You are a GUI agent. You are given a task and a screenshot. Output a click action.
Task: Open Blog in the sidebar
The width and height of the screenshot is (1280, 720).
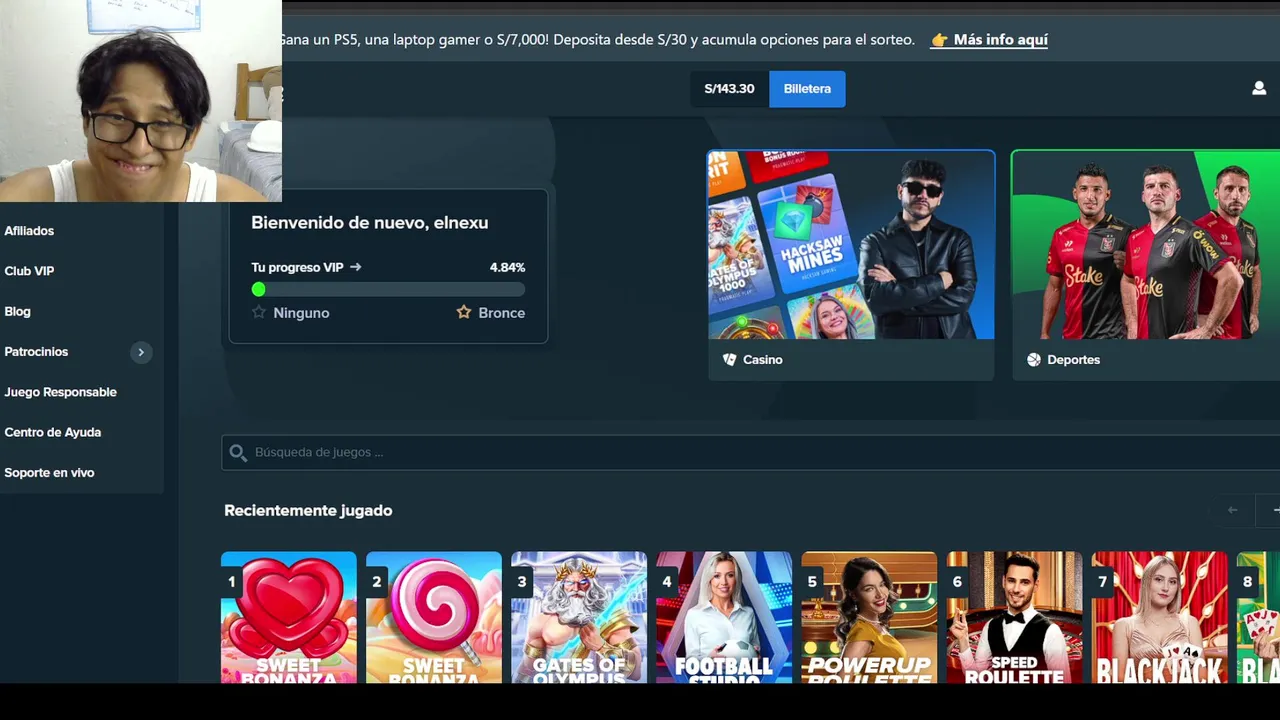pos(17,311)
